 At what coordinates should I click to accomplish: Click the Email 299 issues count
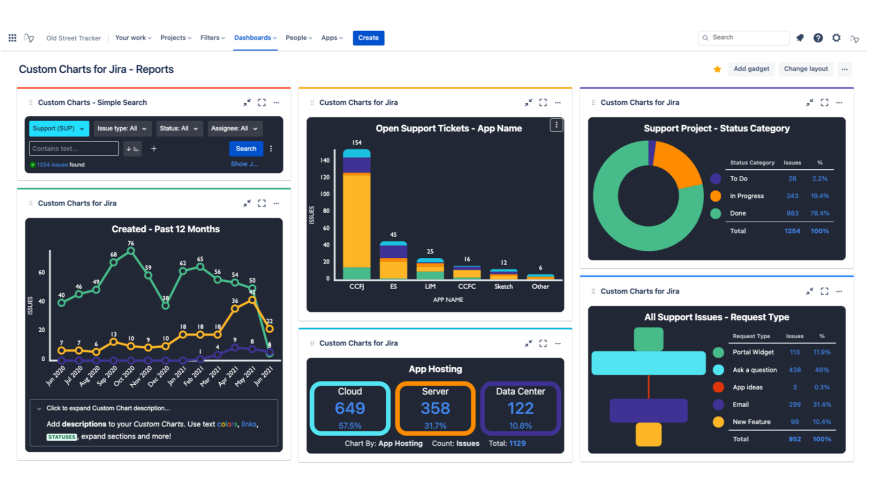coord(795,405)
